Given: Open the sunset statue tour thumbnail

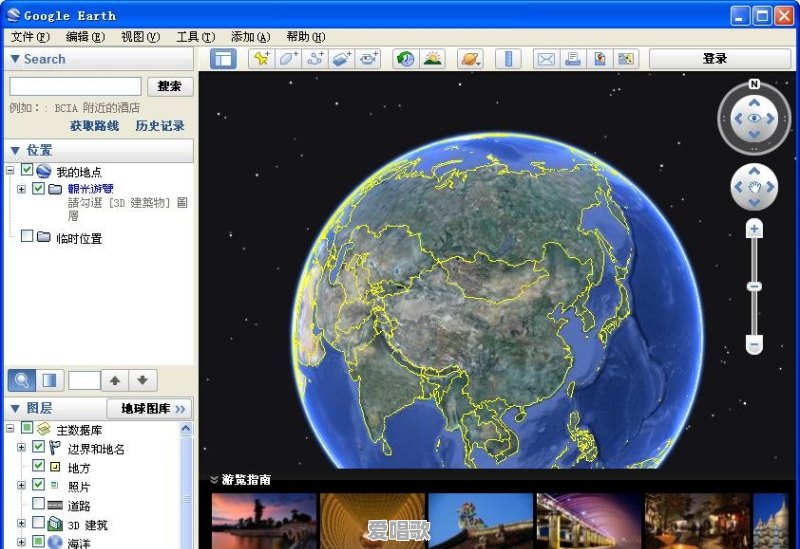Looking at the screenshot, I should [264, 521].
